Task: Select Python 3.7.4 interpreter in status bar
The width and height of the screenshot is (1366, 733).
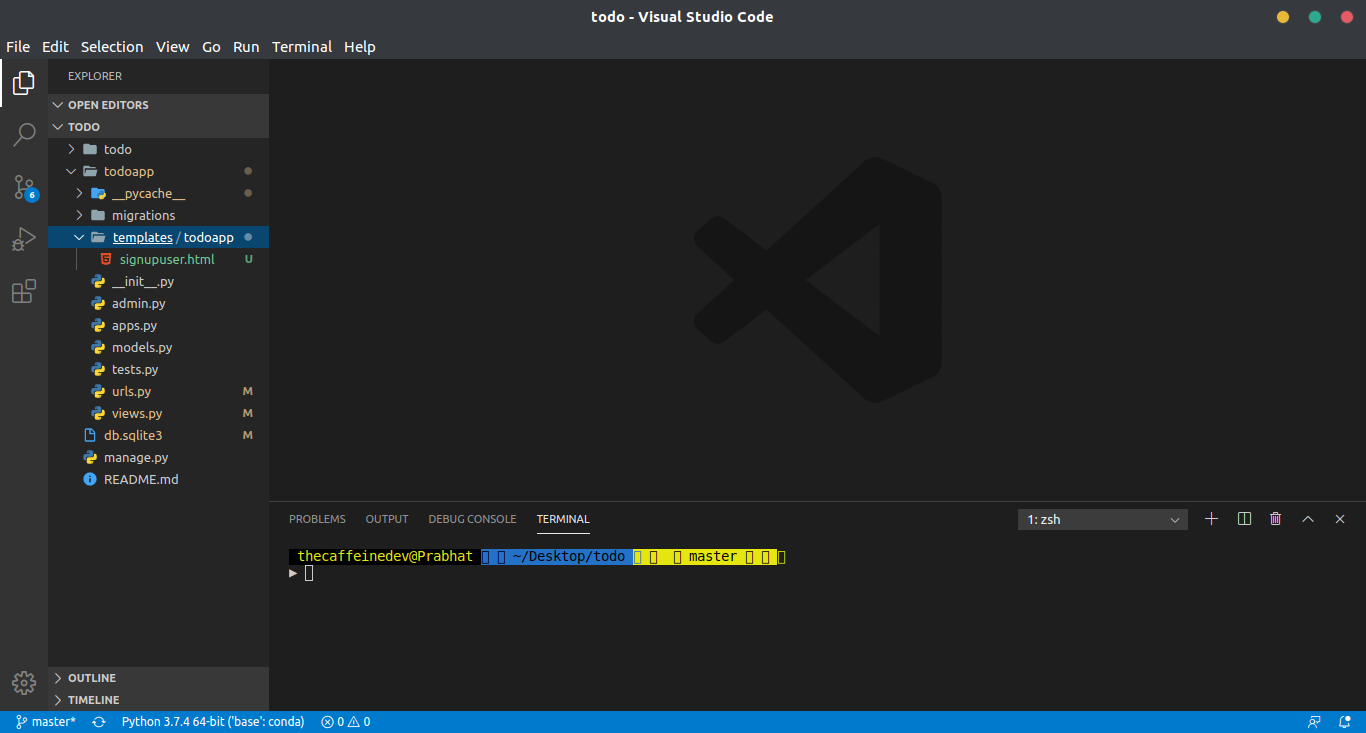Action: tap(212, 722)
